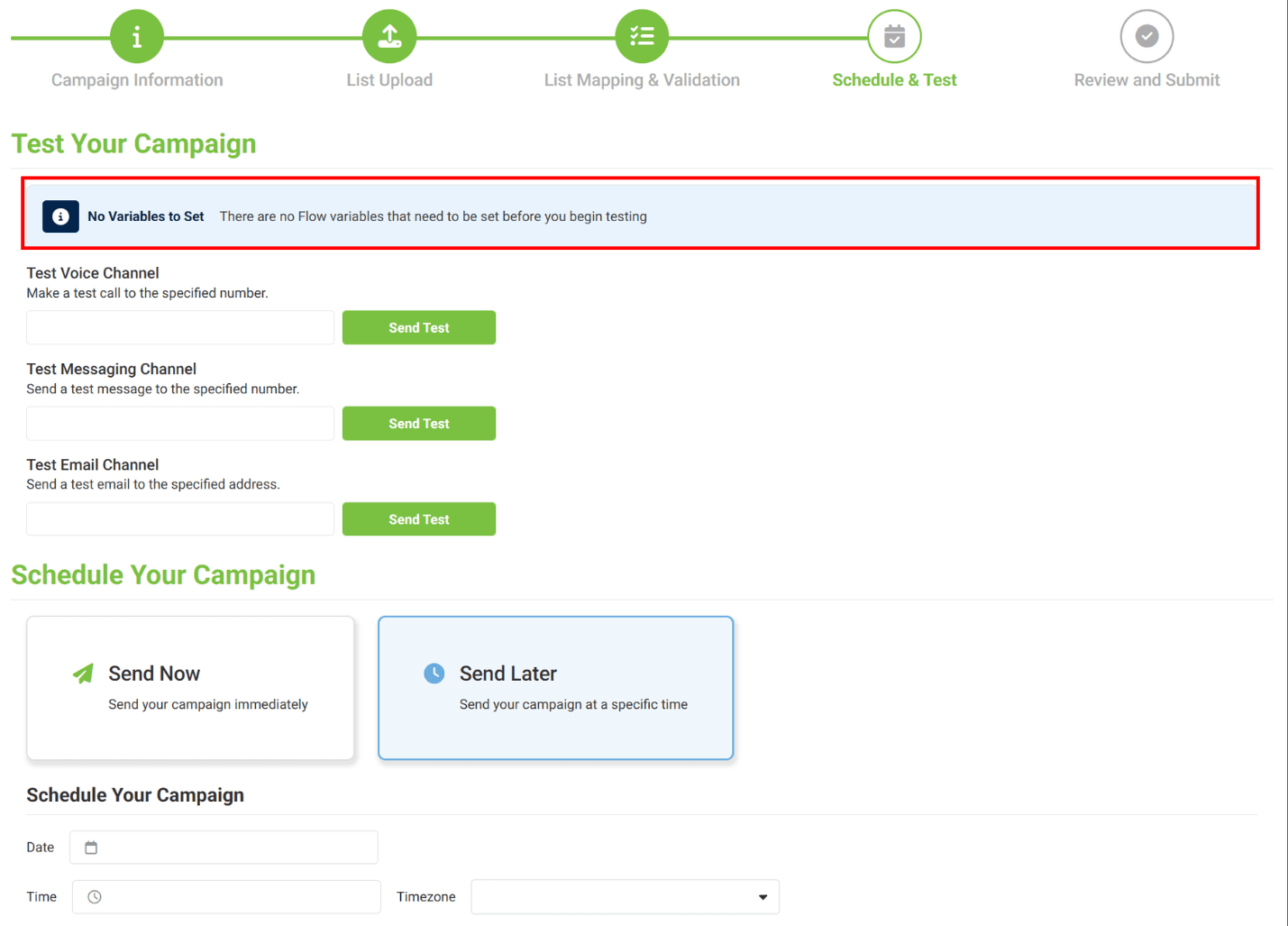Viewport: 1288px width, 926px height.
Task: Click the calendar icon in Date field
Action: click(91, 848)
